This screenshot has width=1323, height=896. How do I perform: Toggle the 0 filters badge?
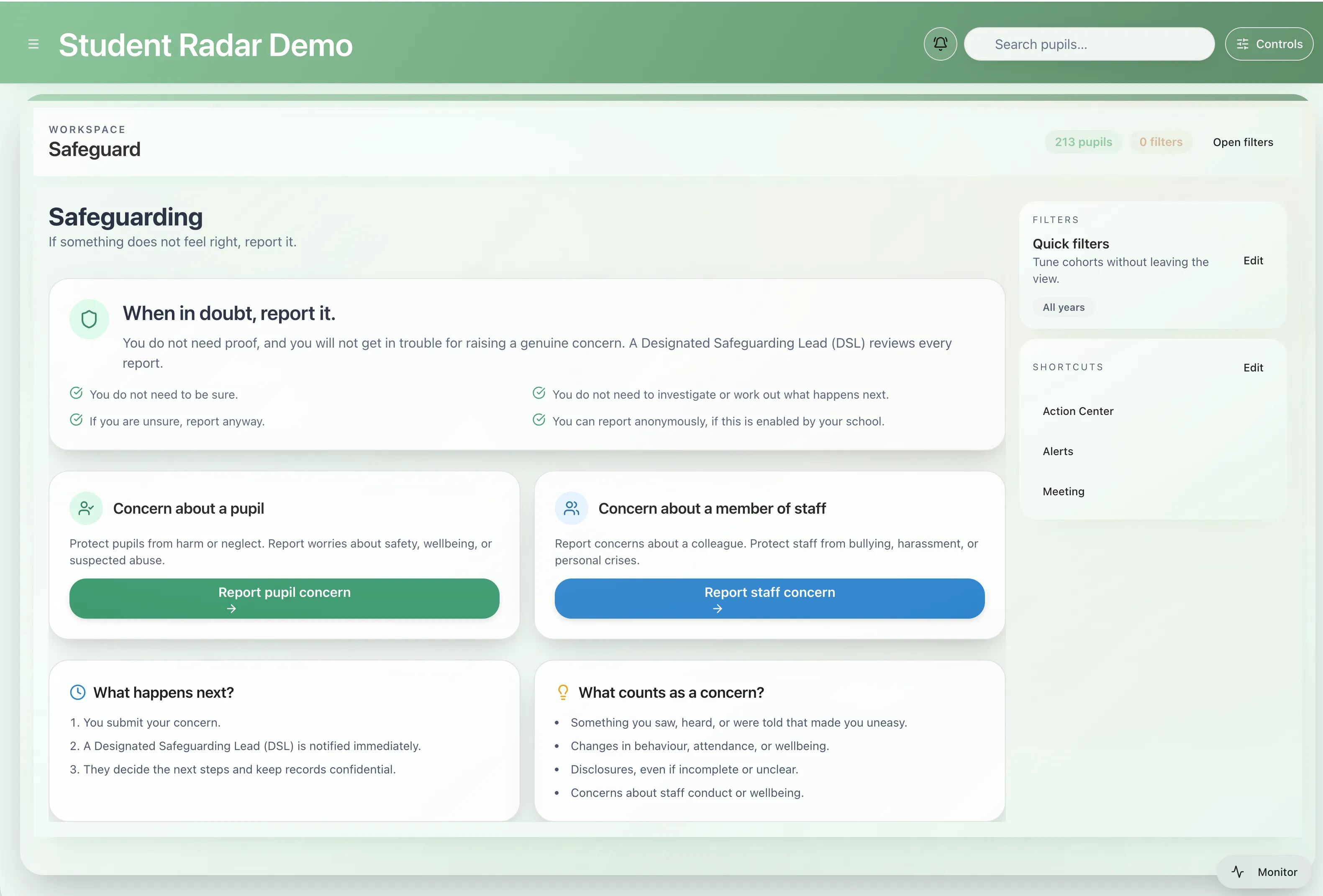point(1161,142)
